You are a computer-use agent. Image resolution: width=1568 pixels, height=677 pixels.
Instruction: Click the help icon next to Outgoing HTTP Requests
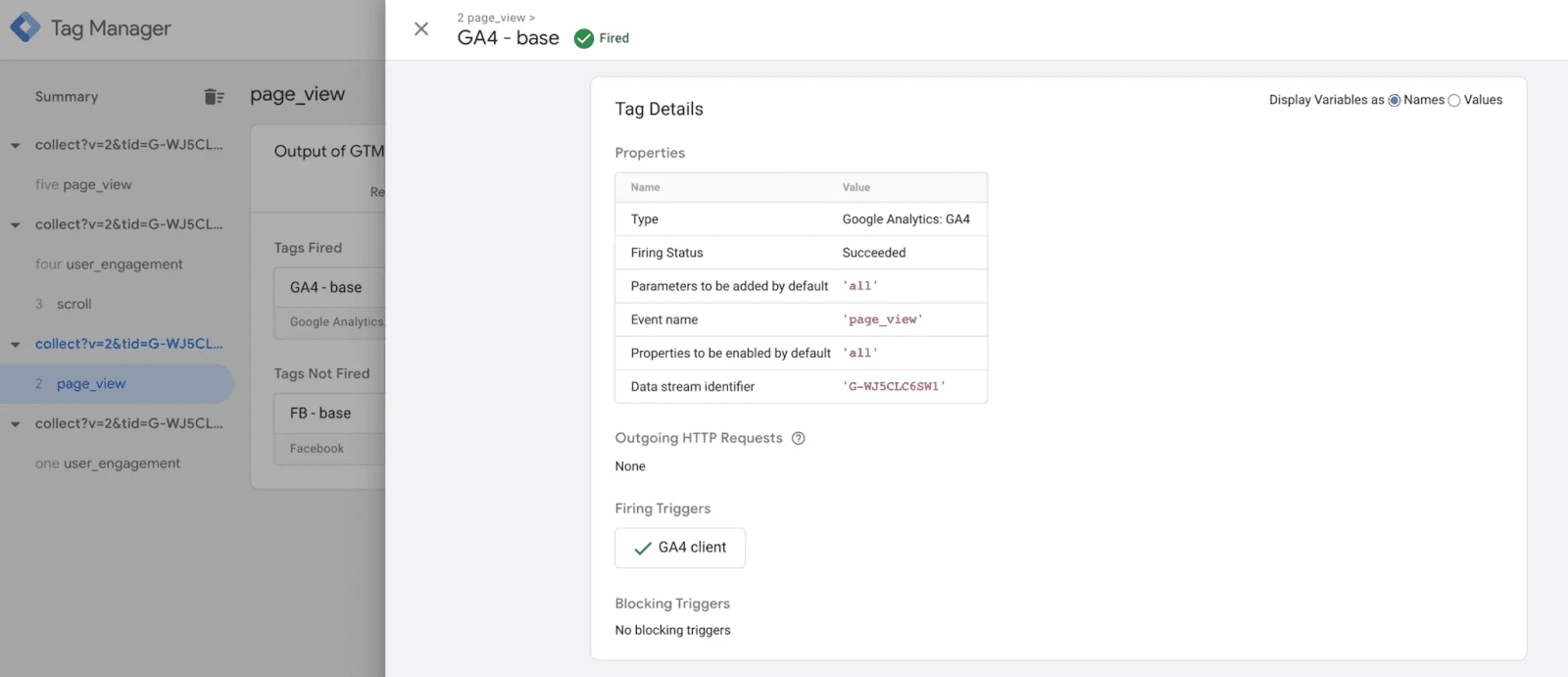point(799,438)
